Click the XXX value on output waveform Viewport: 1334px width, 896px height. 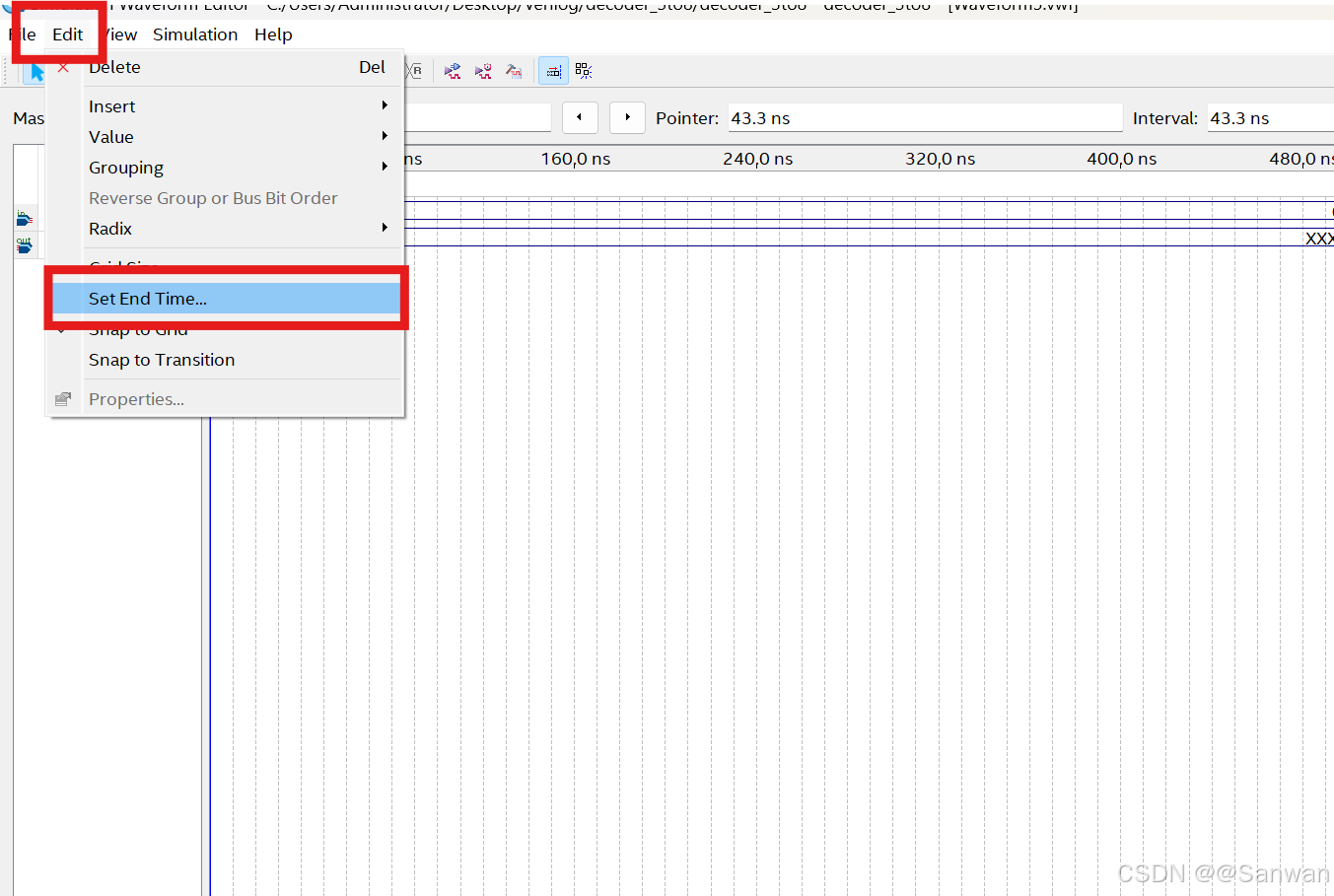pos(1319,239)
